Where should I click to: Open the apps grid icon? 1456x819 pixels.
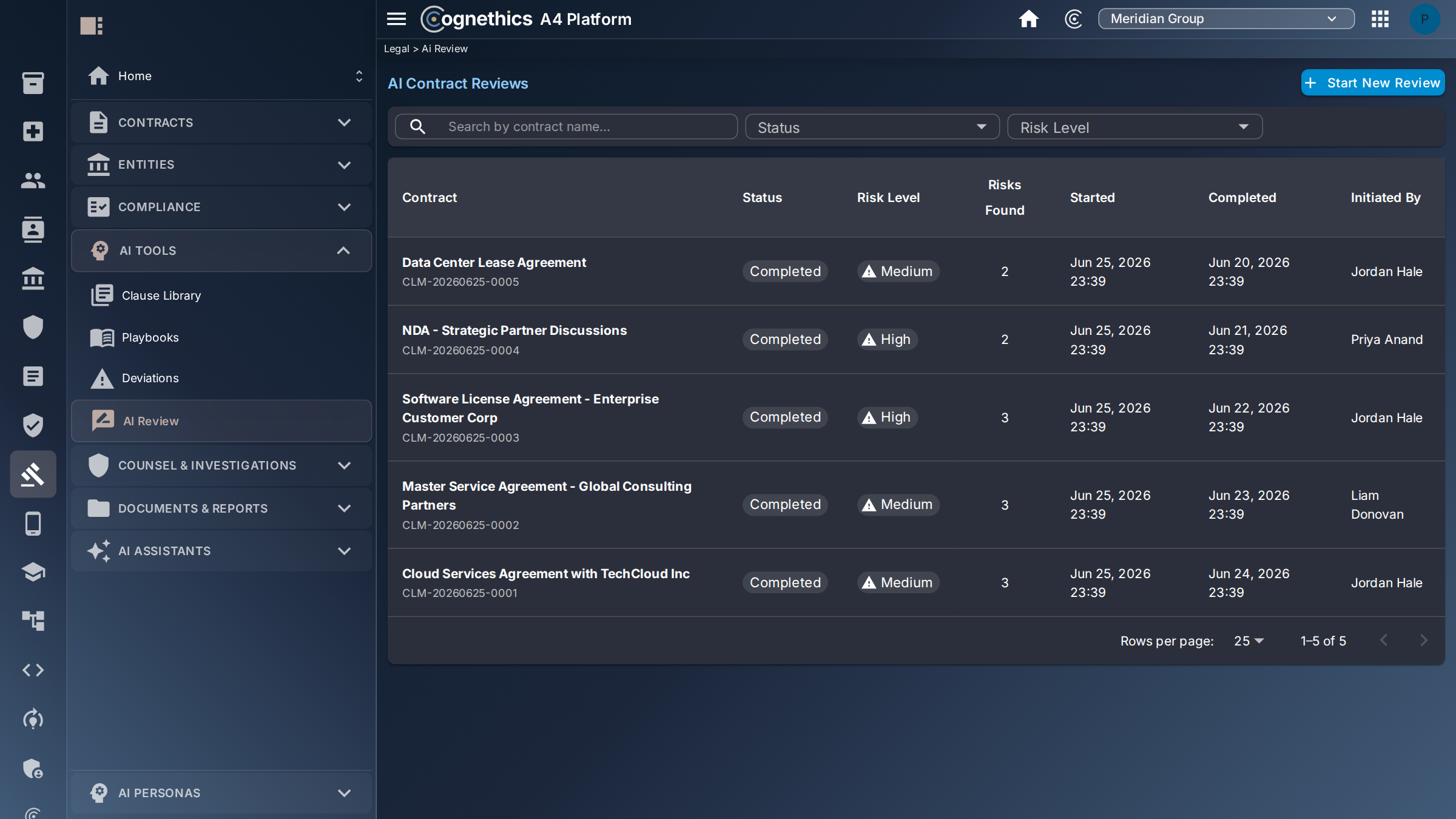(1380, 19)
